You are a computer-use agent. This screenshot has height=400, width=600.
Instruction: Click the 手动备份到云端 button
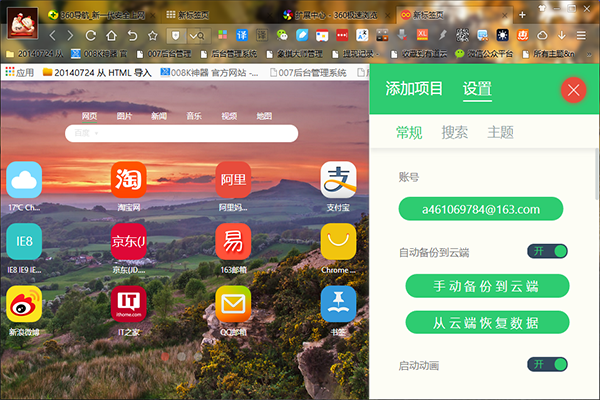(x=487, y=286)
